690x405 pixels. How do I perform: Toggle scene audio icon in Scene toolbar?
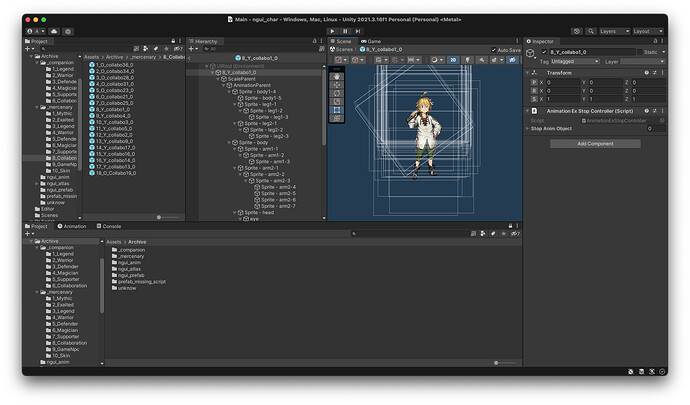pyautogui.click(x=482, y=60)
